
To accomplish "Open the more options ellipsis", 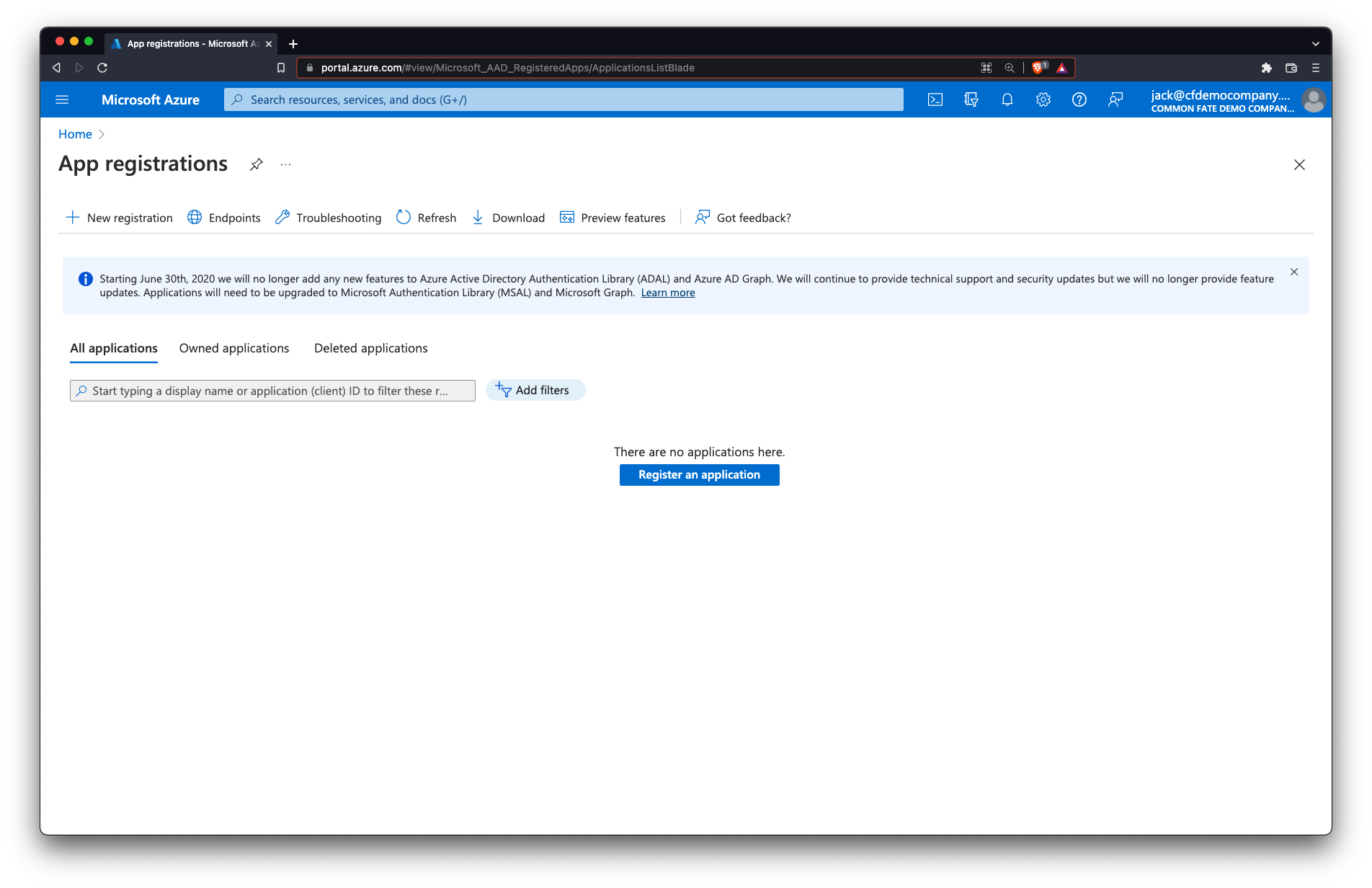I will click(x=286, y=164).
